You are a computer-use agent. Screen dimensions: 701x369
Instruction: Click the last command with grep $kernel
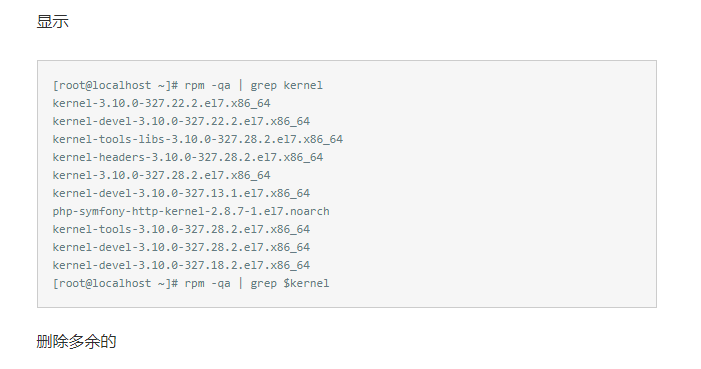click(257, 284)
